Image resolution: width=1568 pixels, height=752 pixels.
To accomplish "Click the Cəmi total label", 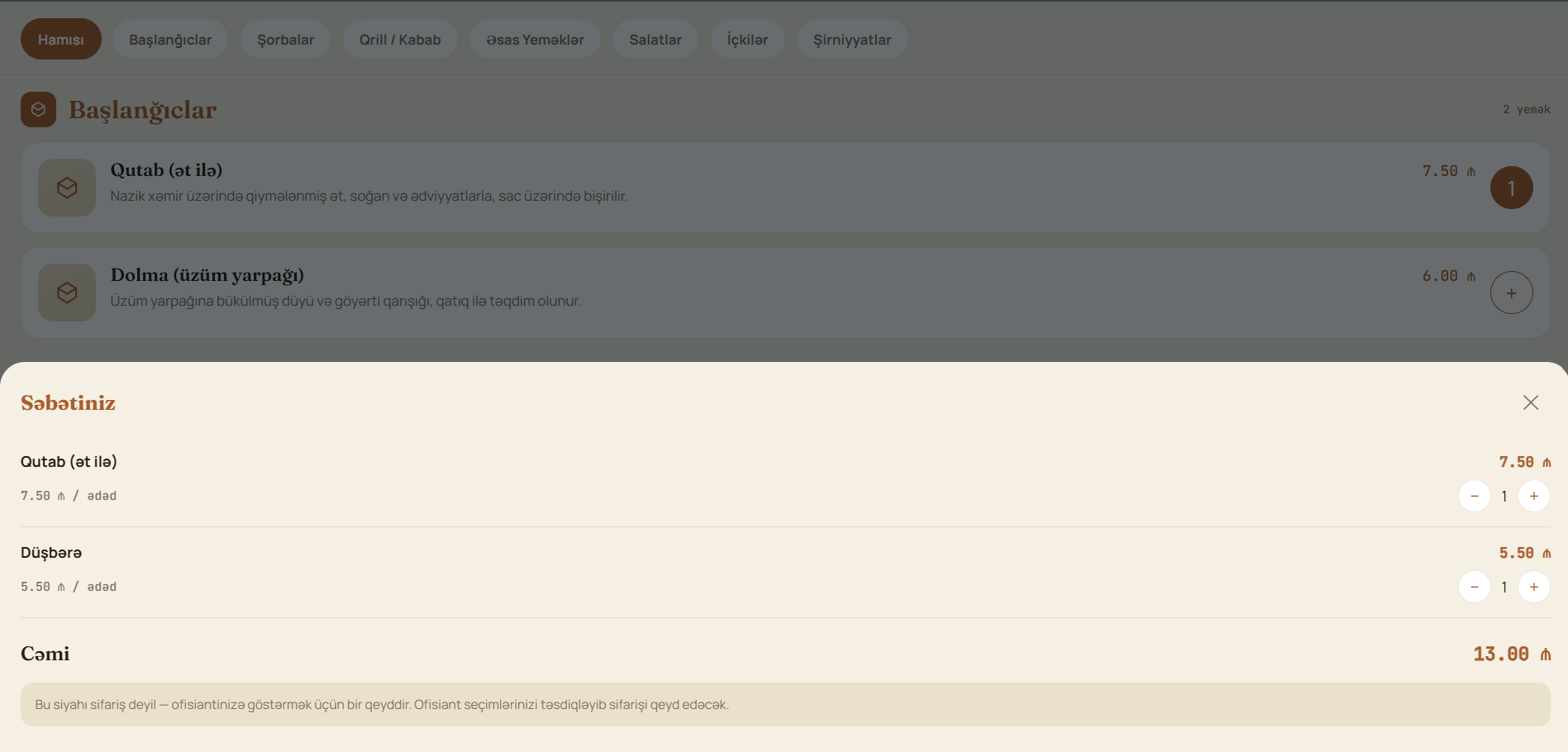I will click(x=45, y=654).
